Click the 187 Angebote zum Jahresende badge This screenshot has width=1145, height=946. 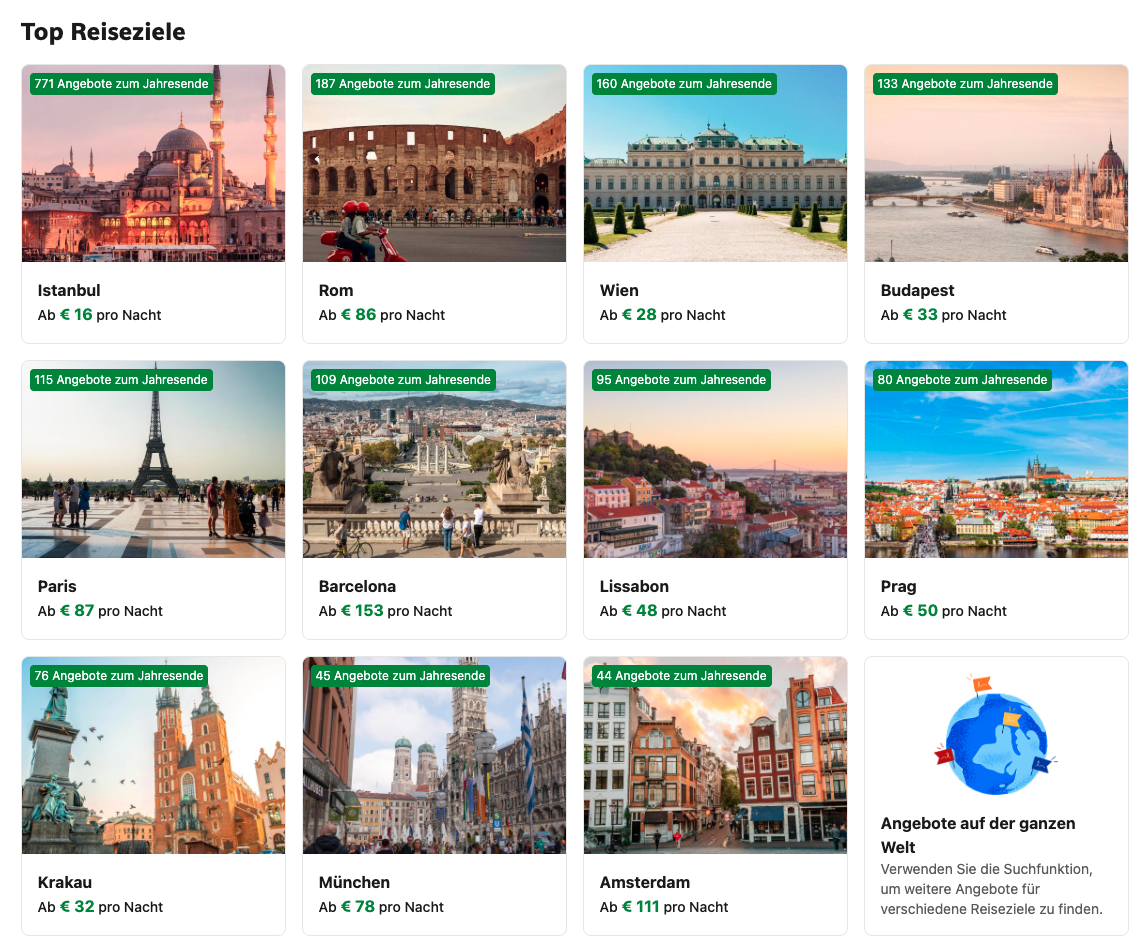[402, 84]
